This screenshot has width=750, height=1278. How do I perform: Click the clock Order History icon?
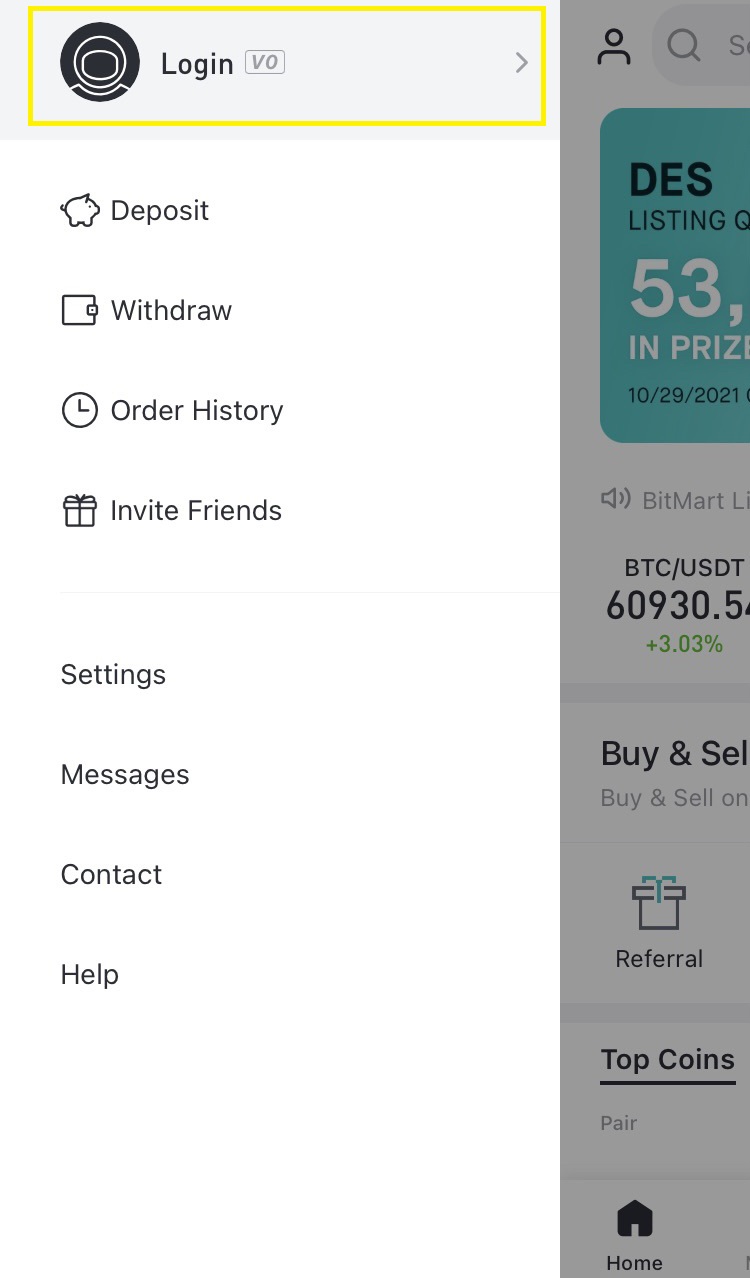[80, 410]
